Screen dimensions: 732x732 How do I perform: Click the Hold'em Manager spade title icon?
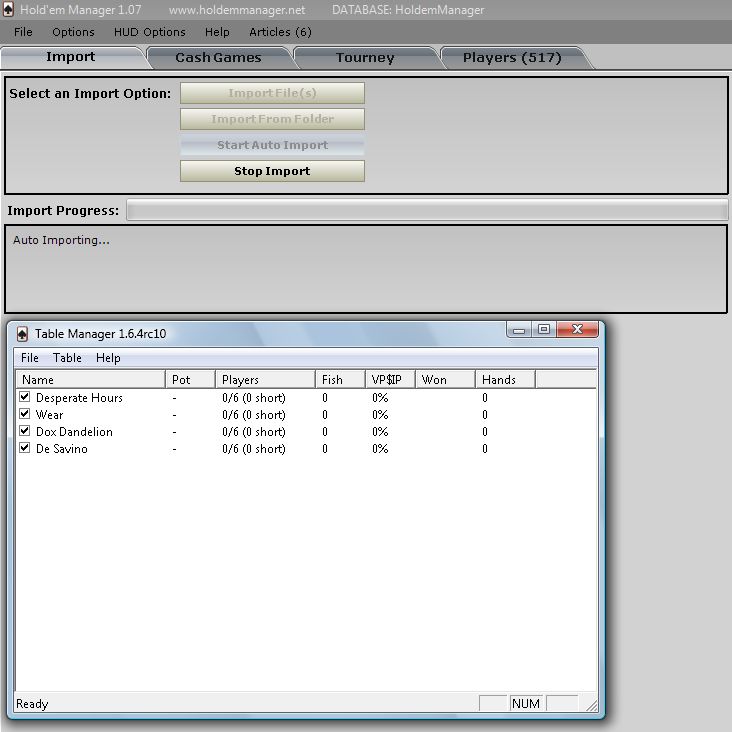click(8, 9)
